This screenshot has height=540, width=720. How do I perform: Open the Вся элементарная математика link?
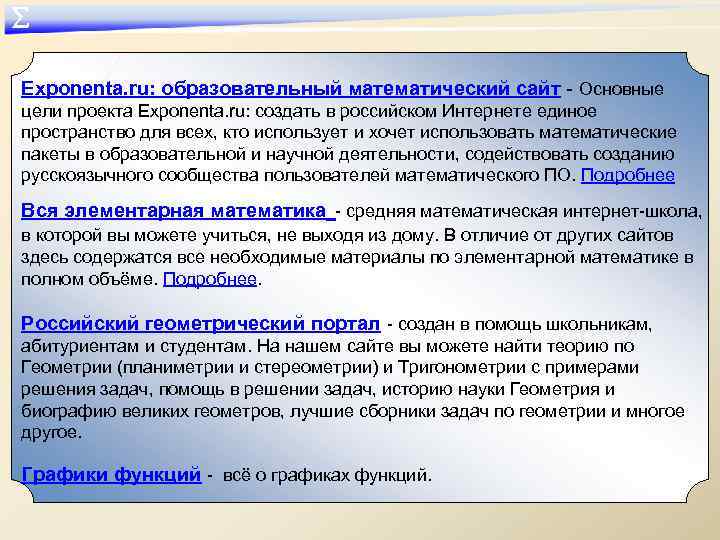click(x=178, y=211)
